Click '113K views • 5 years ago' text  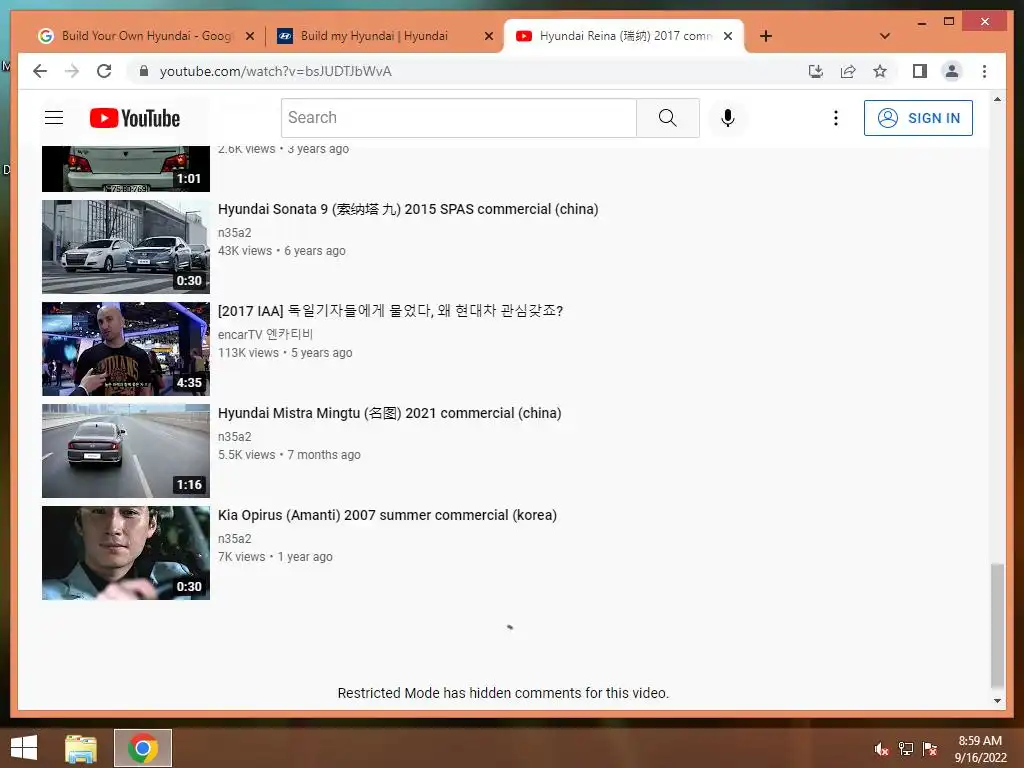(x=285, y=353)
